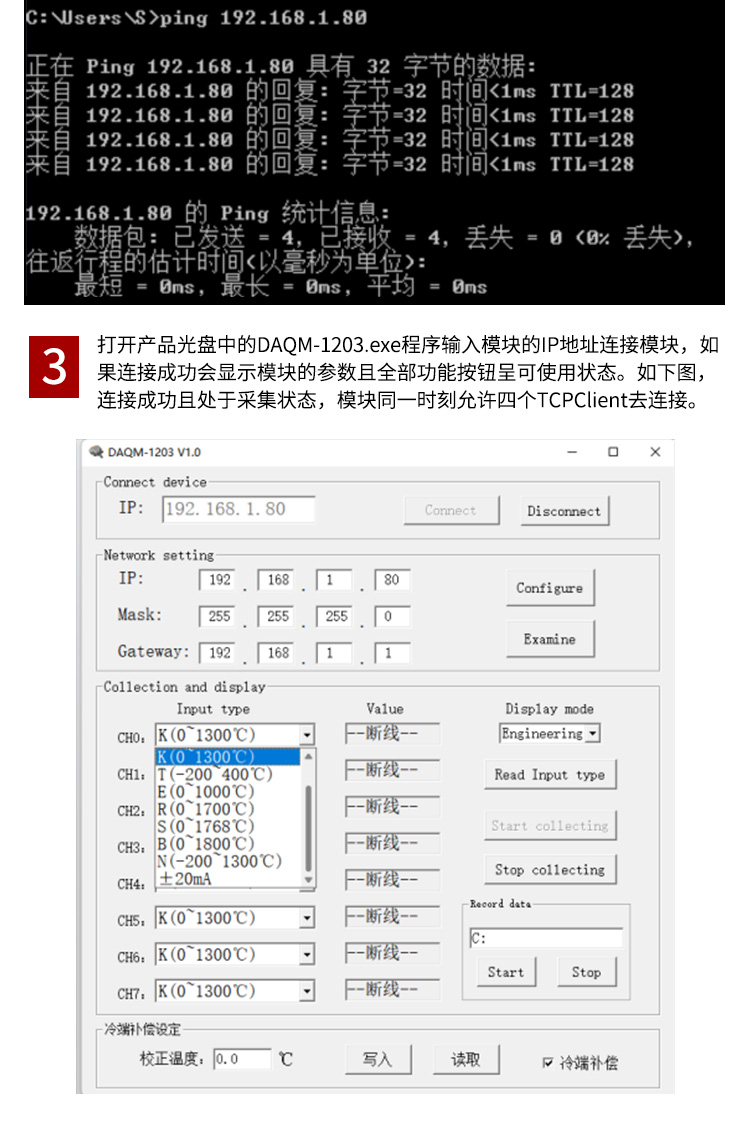Click the dropdown list scroll-up arrow
The height and width of the screenshot is (1147, 750).
coord(308,756)
